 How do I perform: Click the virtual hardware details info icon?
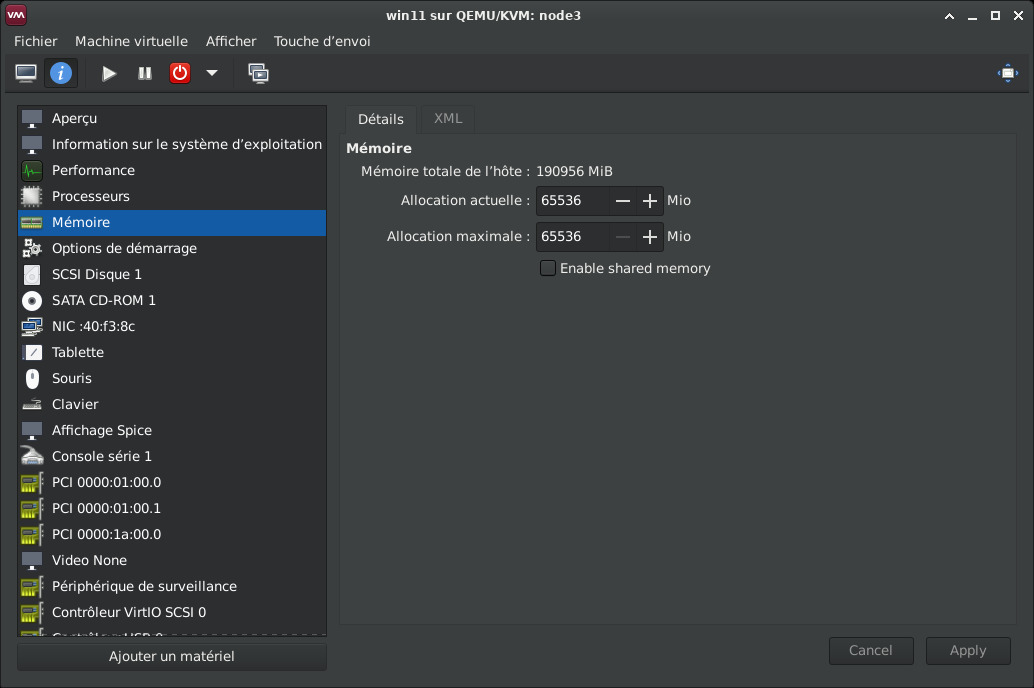coord(61,73)
